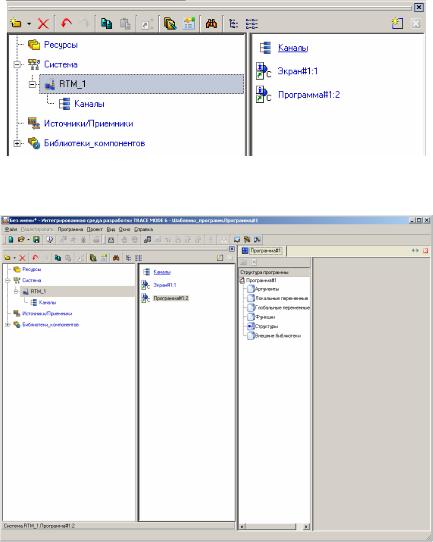Screen dimensions: 433x542
Task: Open Каналы link in lower window middle pane
Action: tap(162, 272)
